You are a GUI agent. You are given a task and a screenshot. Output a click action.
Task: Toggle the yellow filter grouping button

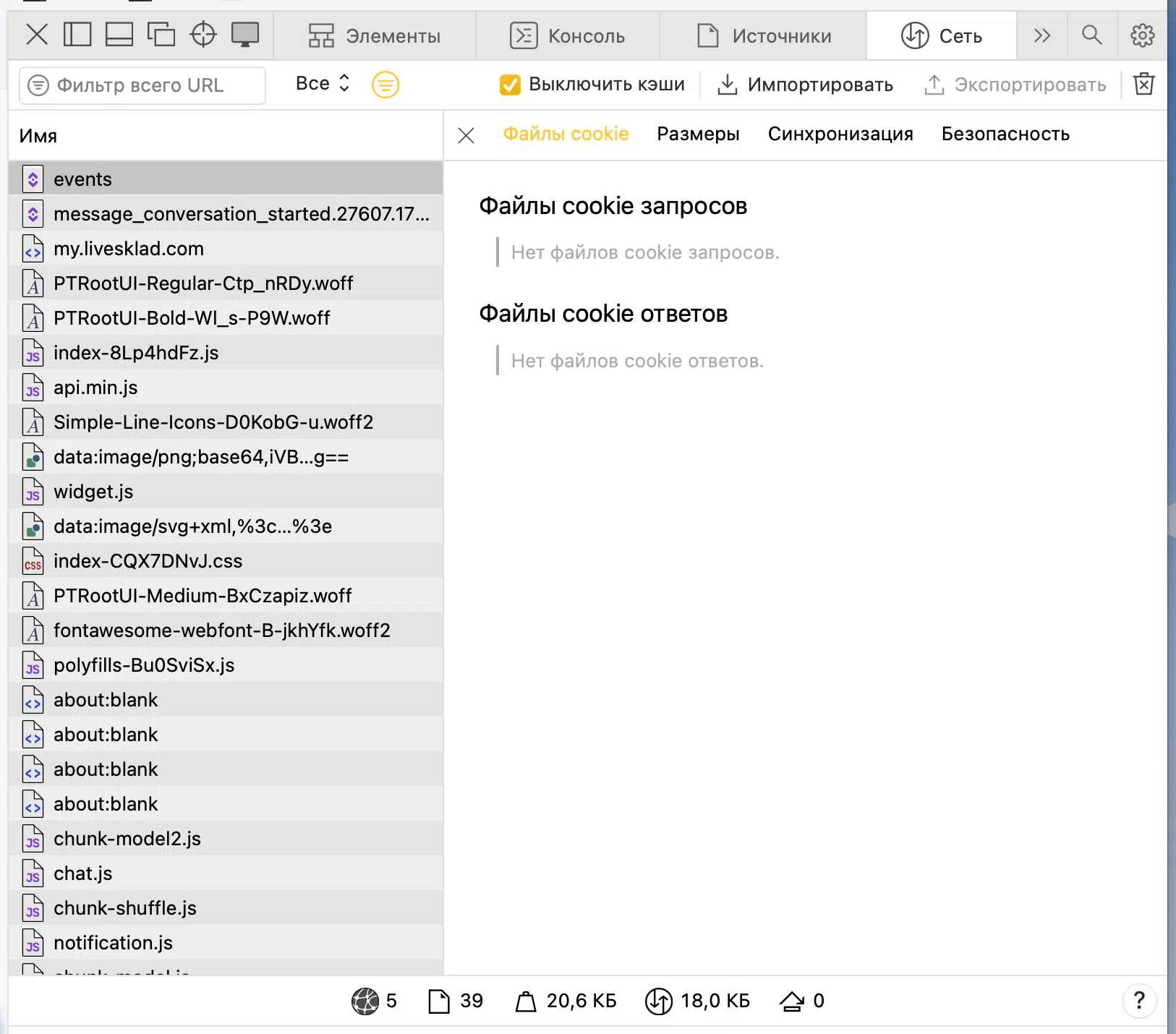pyautogui.click(x=385, y=85)
